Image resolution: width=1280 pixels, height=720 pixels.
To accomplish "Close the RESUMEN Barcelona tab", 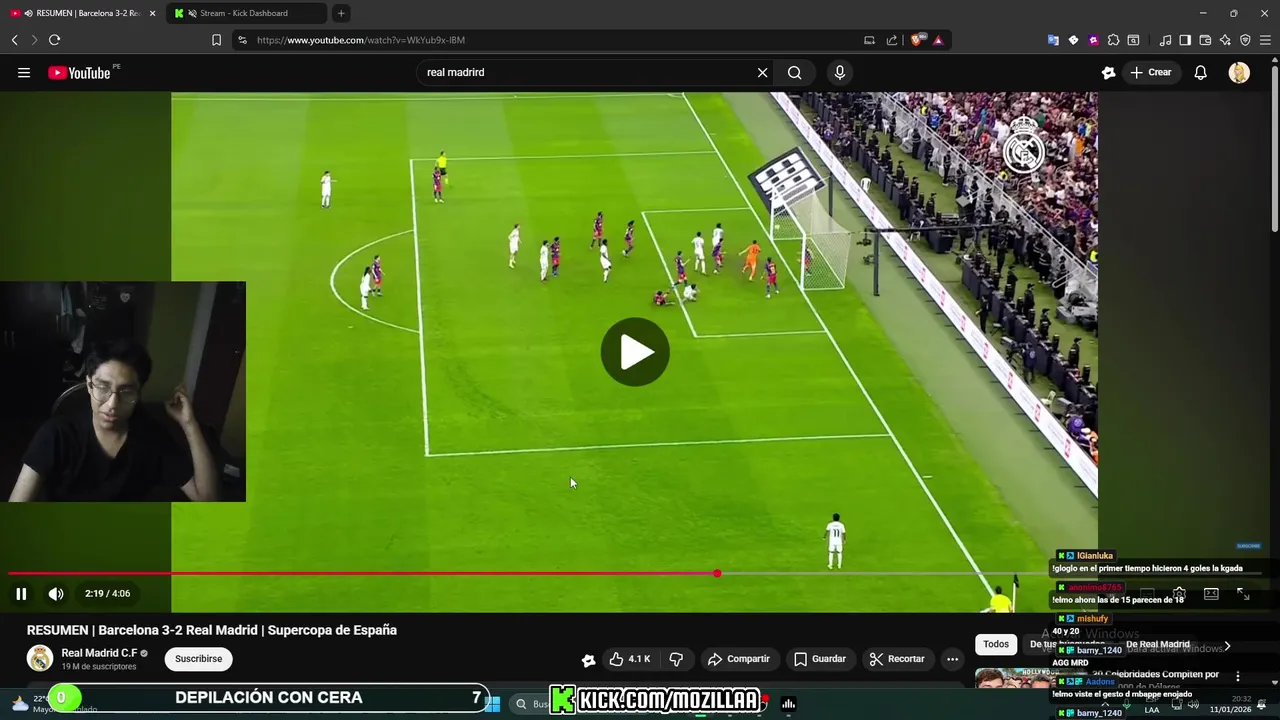I will click(153, 13).
